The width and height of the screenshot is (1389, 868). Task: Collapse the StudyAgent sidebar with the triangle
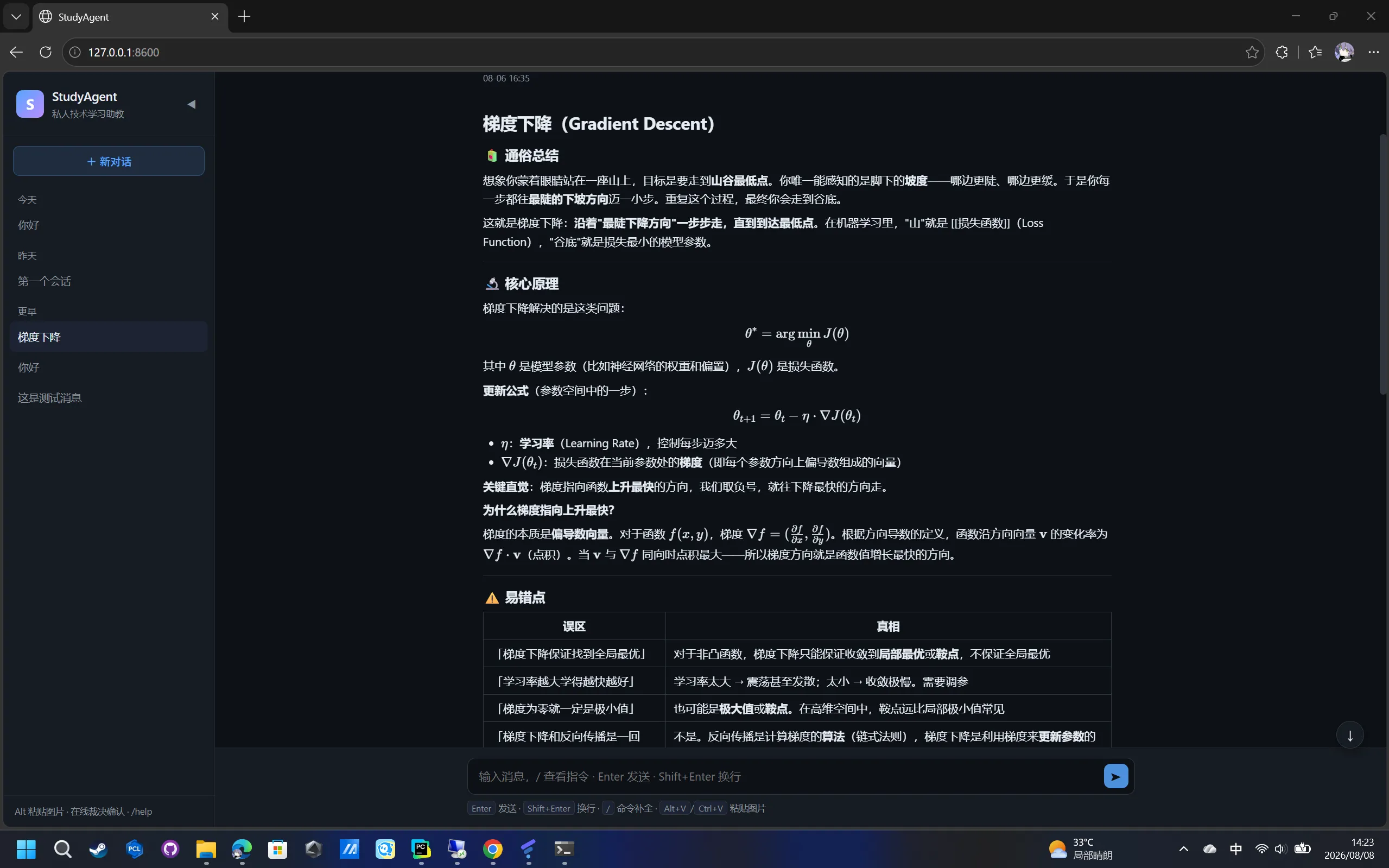[x=192, y=104]
